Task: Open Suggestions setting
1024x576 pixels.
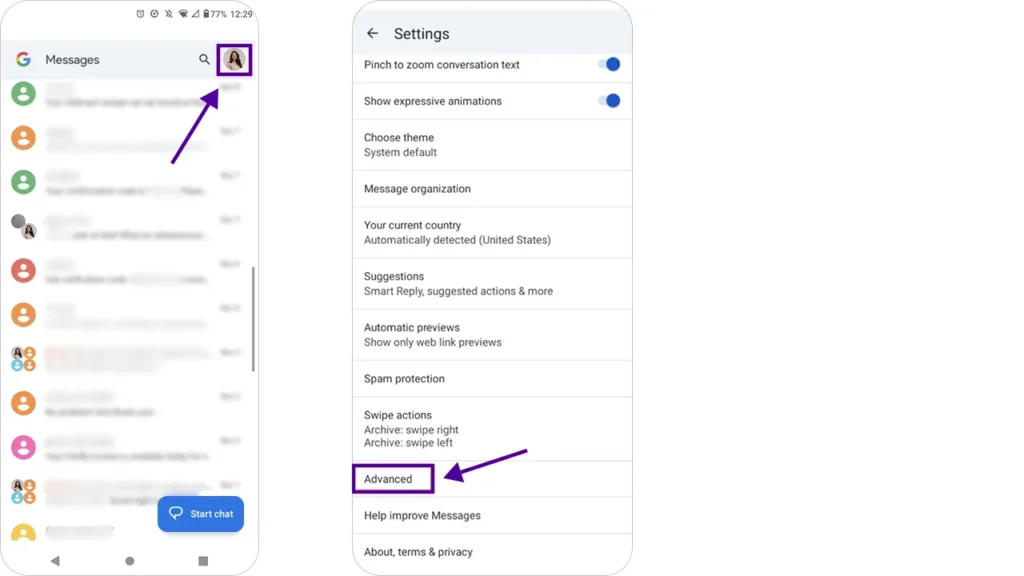Action: [492, 283]
